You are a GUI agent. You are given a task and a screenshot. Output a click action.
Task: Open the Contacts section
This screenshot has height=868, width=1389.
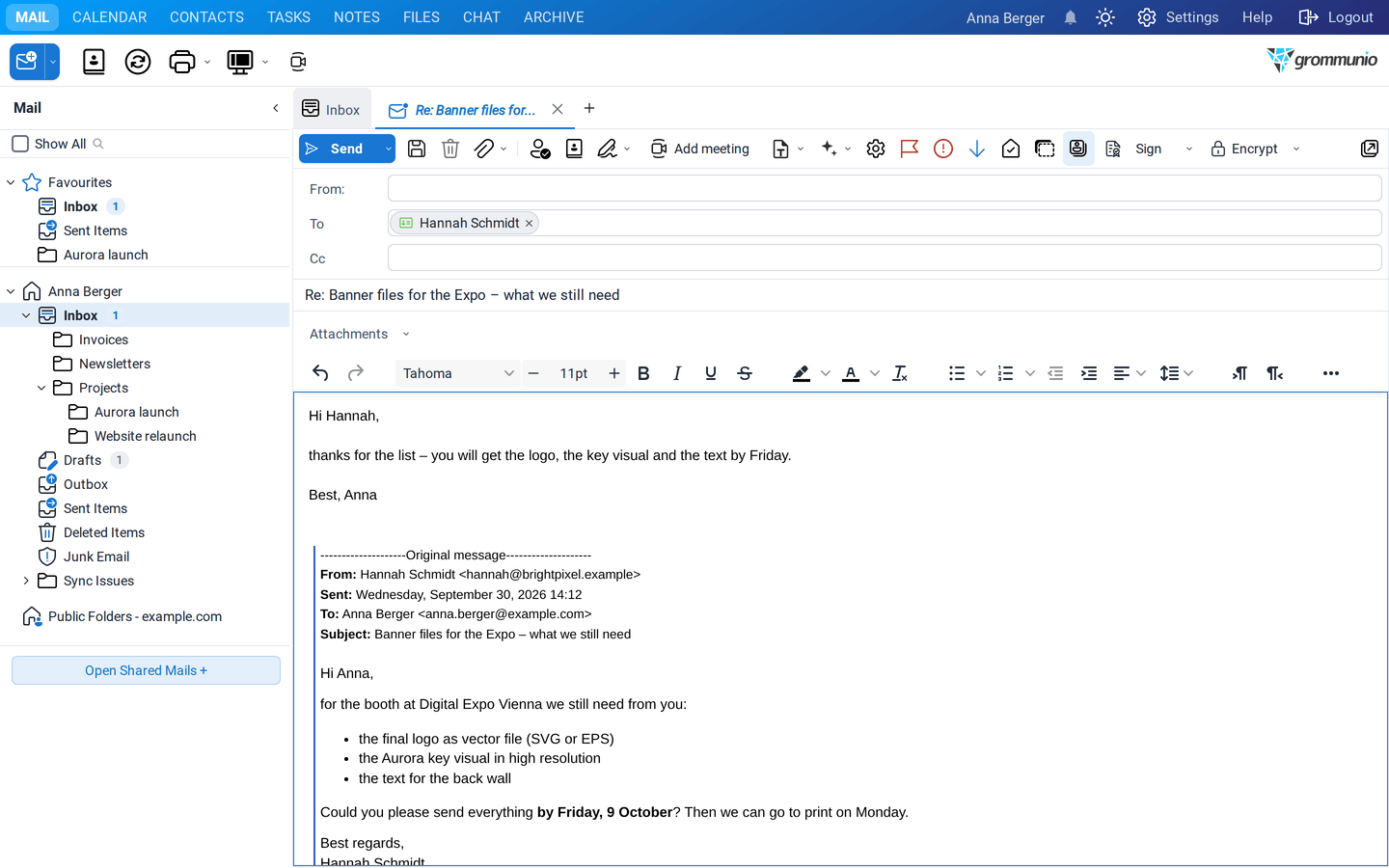tap(206, 17)
